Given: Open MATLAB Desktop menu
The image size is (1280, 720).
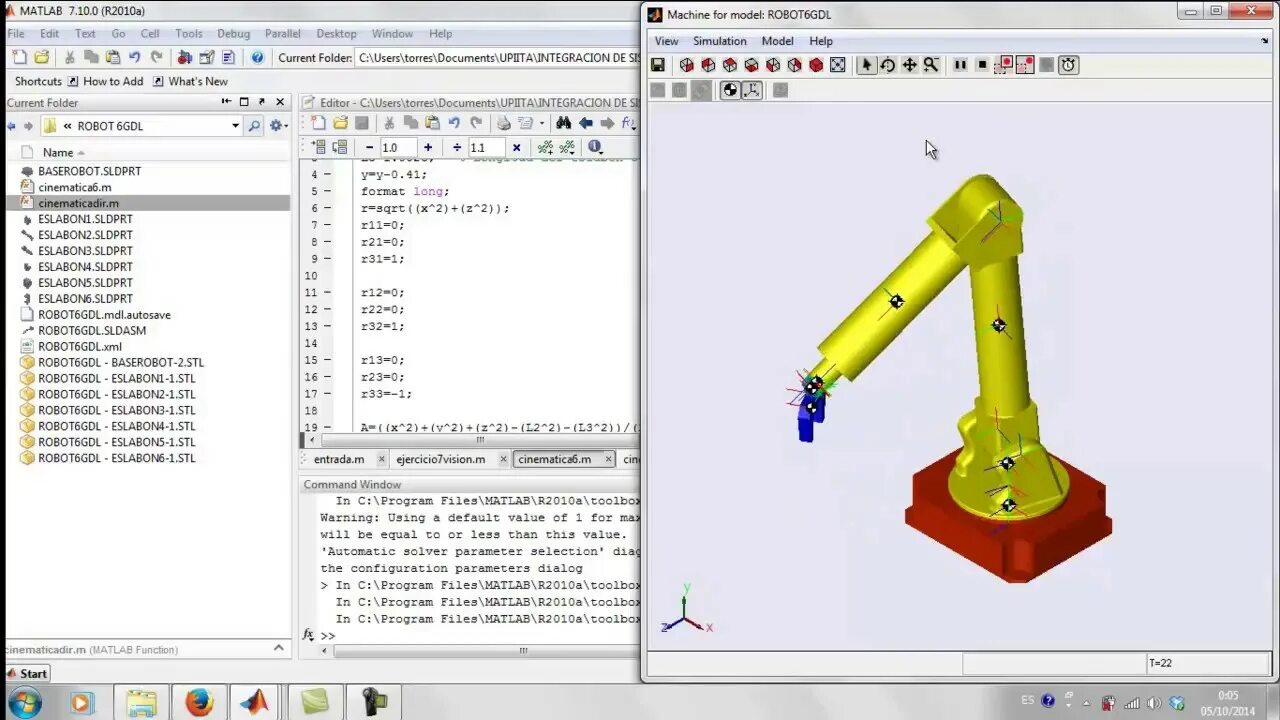Looking at the screenshot, I should pos(336,33).
